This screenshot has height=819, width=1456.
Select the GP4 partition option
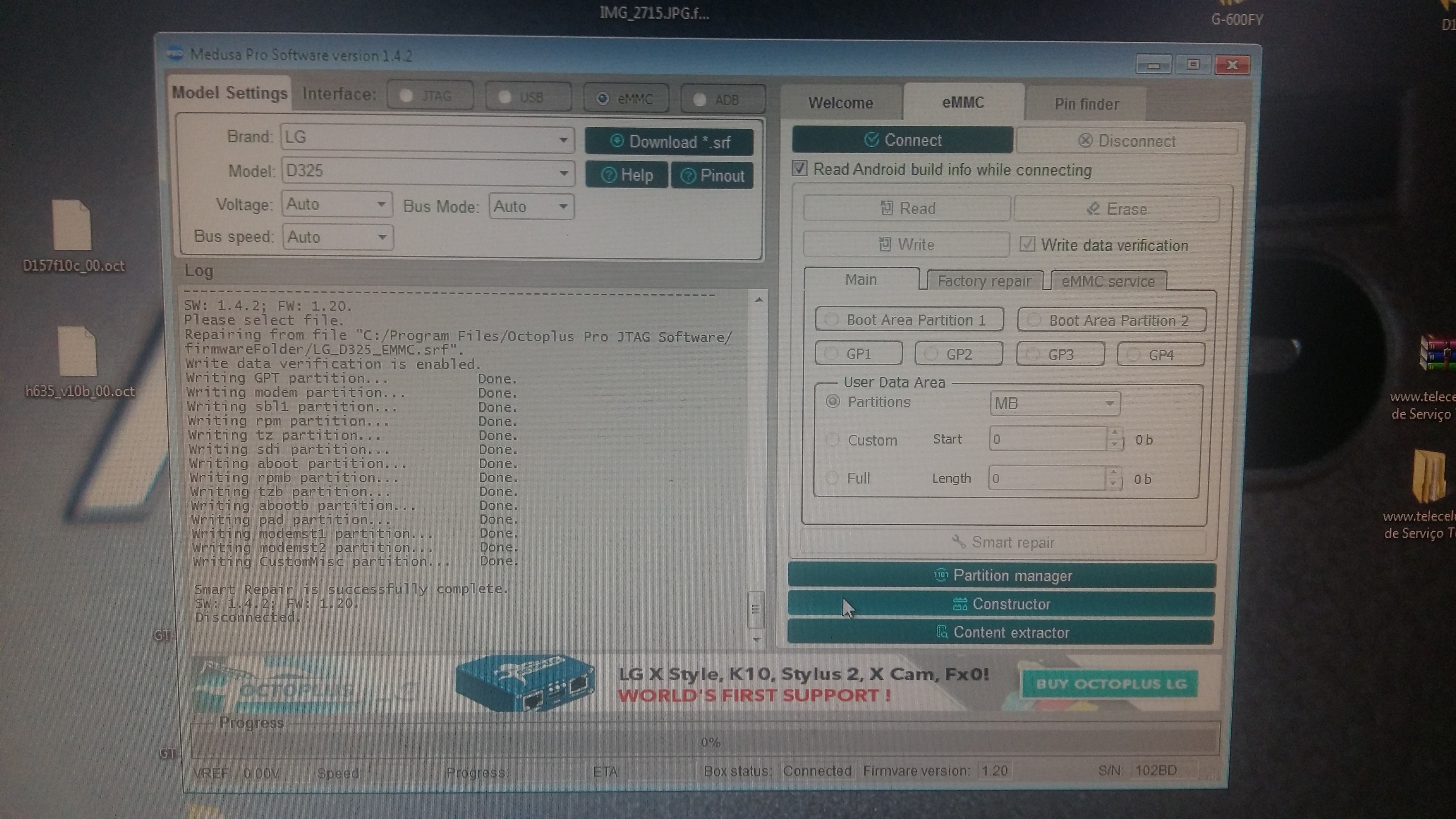(x=1161, y=355)
